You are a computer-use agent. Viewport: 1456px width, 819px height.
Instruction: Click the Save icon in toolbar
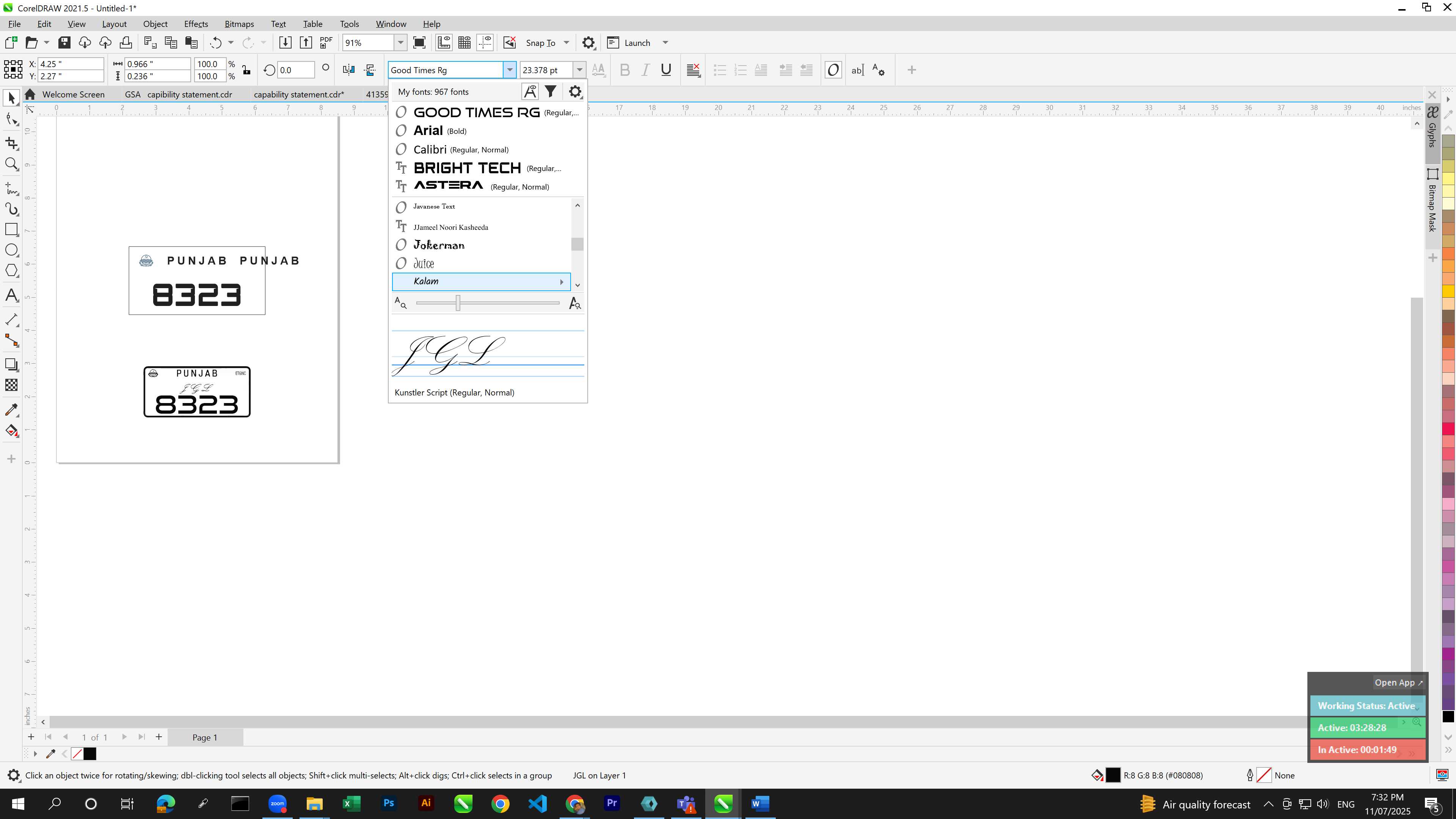point(64,42)
